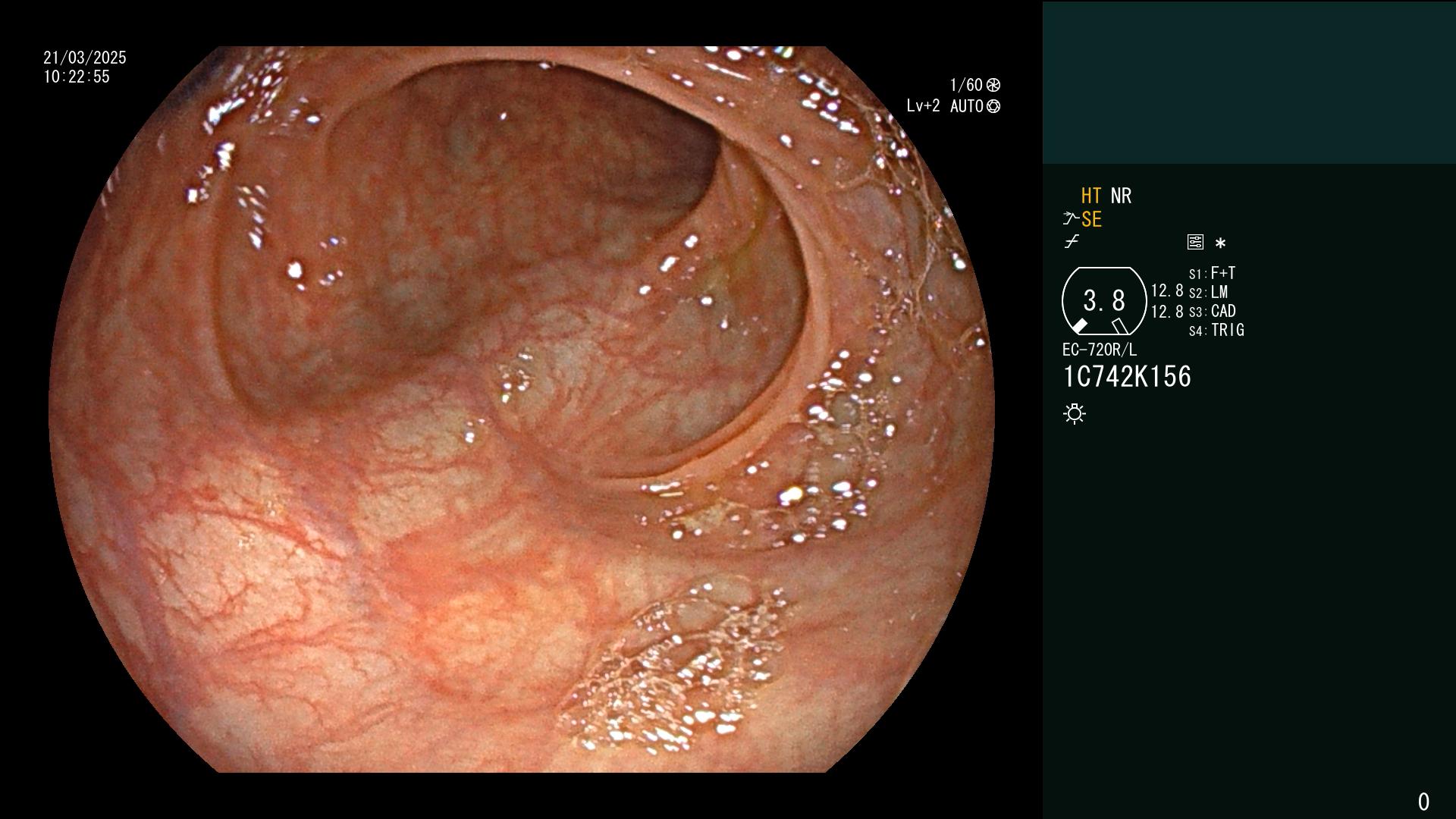The image size is (1456, 819).
Task: Select the SE emphasis indicator
Action: (1091, 219)
